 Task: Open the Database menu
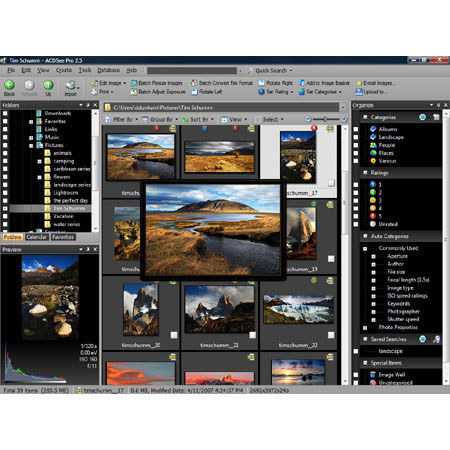tap(109, 70)
